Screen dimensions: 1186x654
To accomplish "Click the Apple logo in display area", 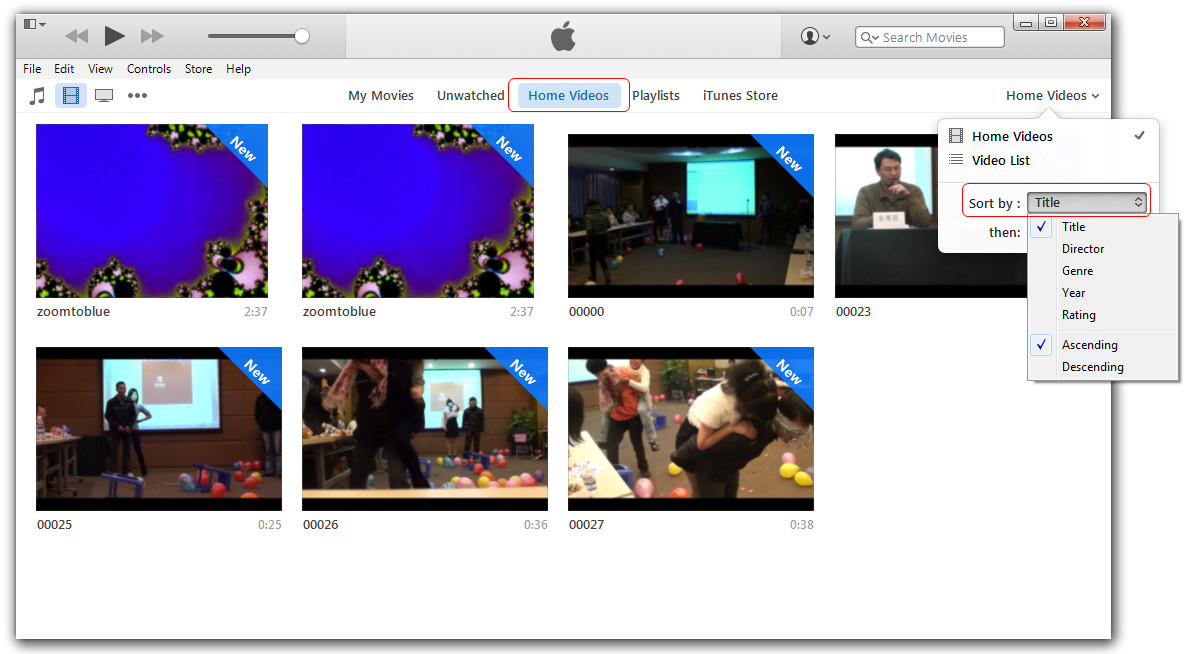I will click(x=563, y=36).
